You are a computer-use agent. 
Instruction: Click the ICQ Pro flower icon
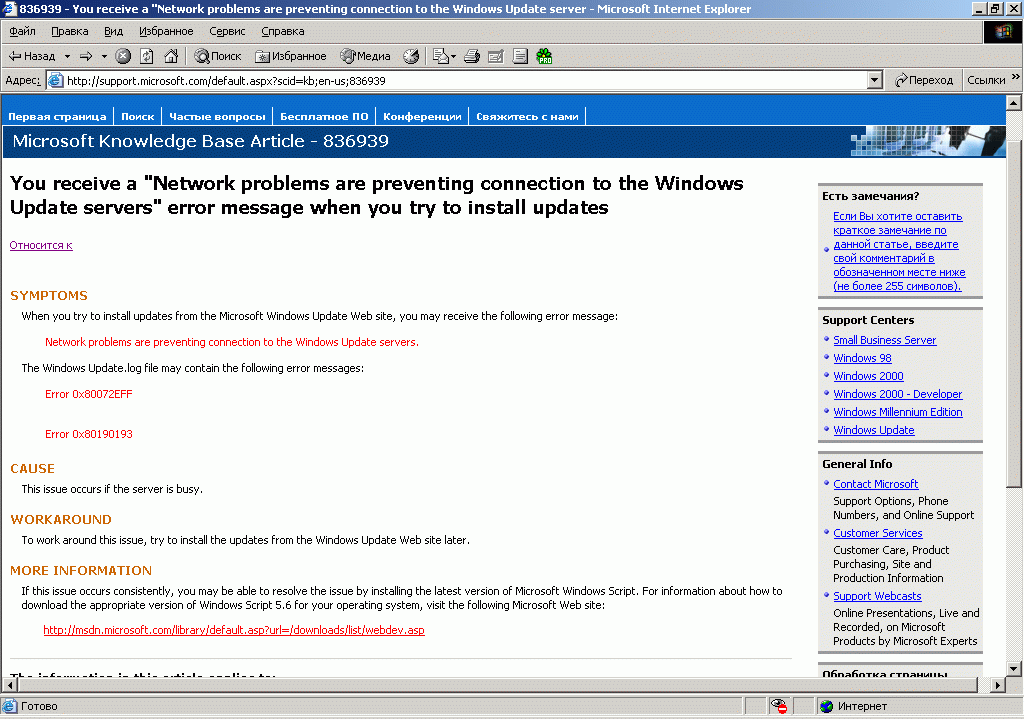click(x=544, y=56)
